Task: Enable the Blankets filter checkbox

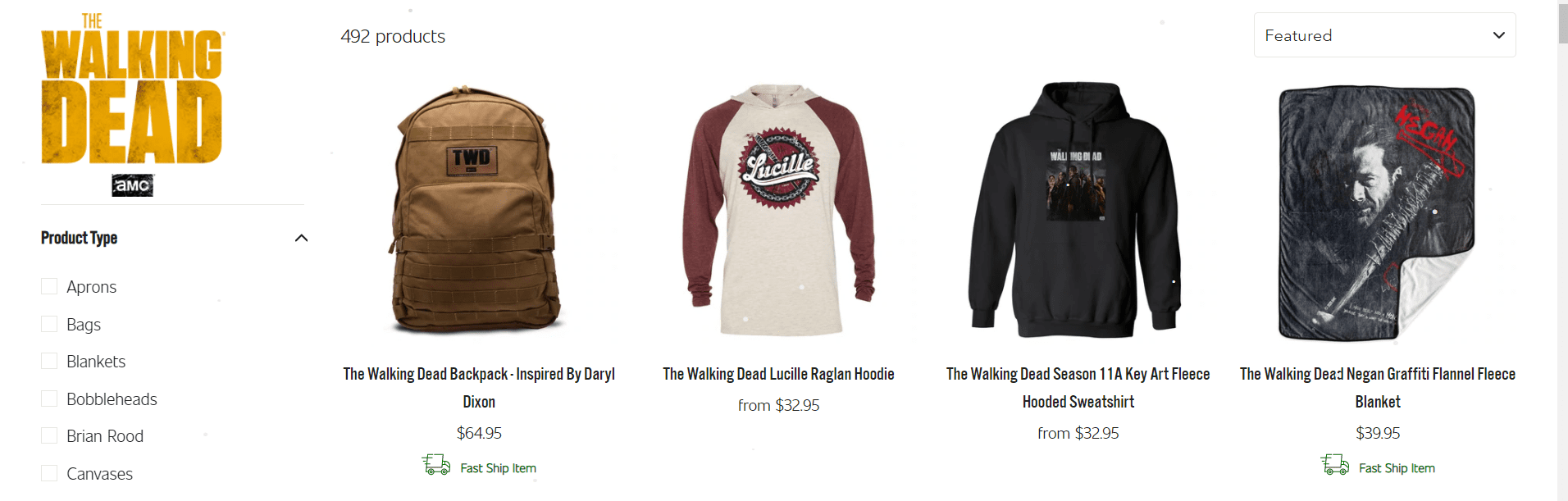Action: pos(49,361)
